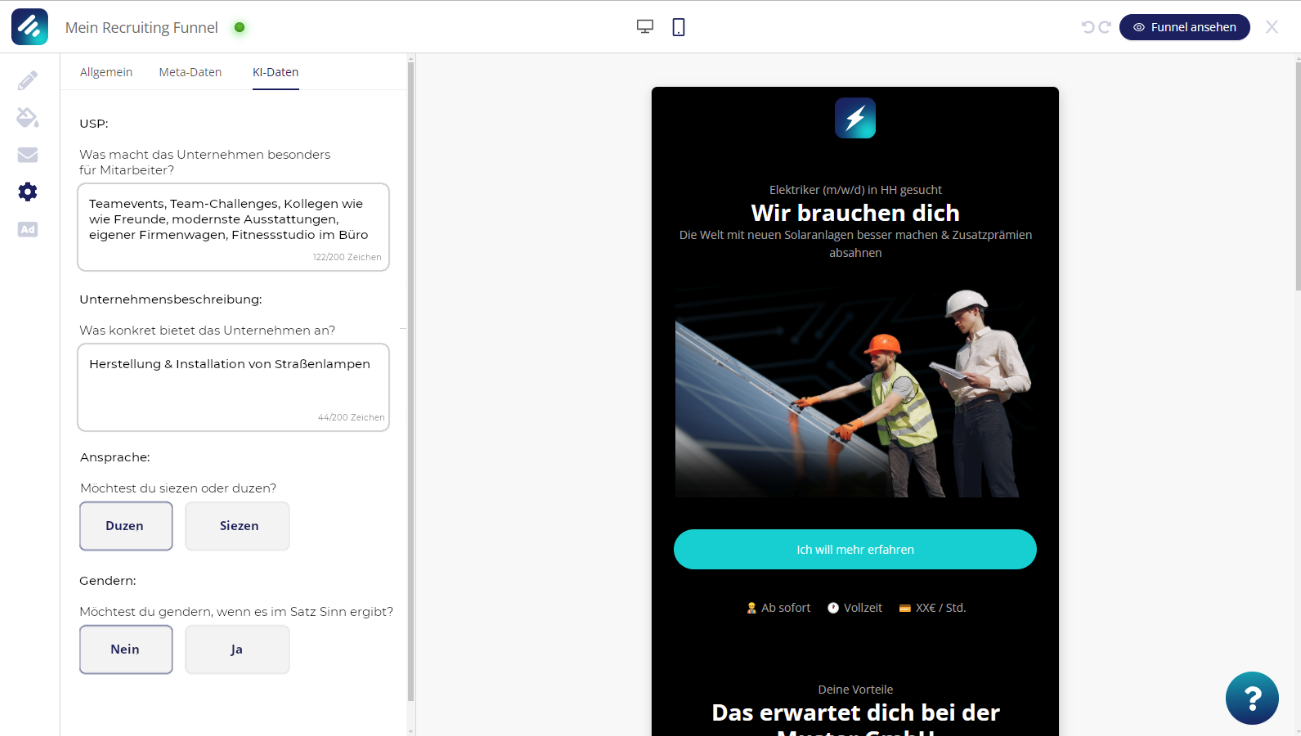
Task: Click the Funnel ansehen button
Action: click(1184, 27)
